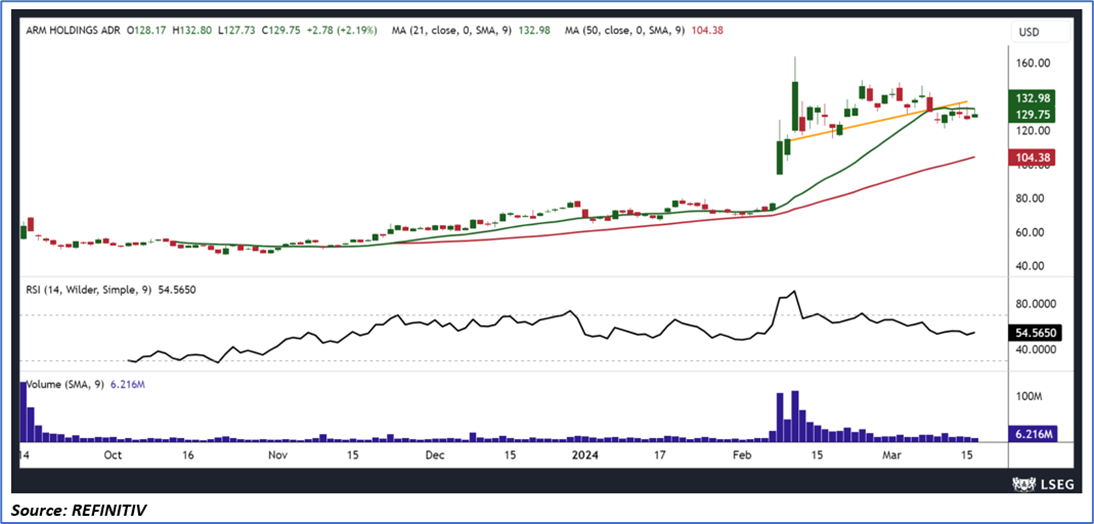Click the 40.0000 RSI axis label

[1037, 350]
